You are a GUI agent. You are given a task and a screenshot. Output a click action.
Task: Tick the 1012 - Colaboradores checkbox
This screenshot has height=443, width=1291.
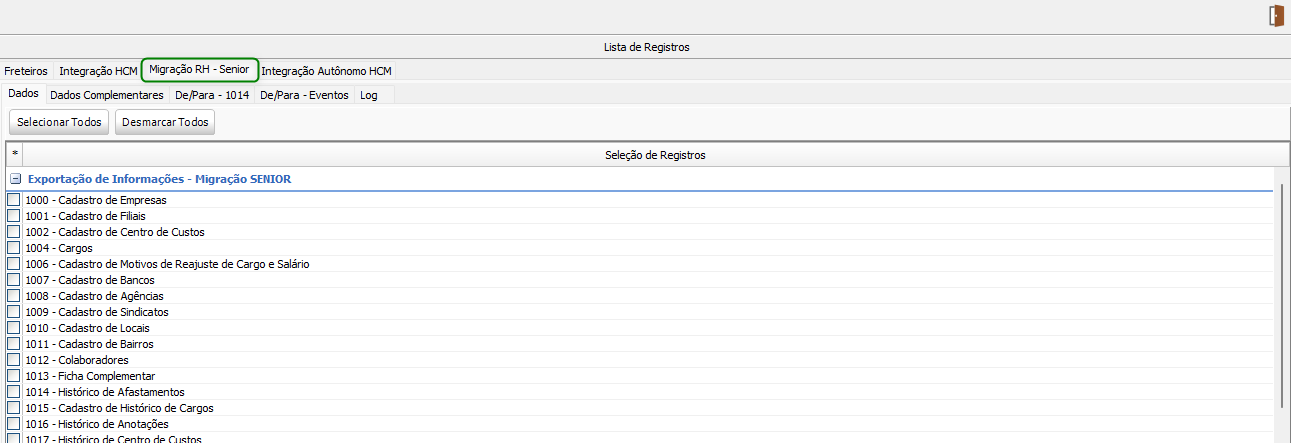[x=13, y=360]
